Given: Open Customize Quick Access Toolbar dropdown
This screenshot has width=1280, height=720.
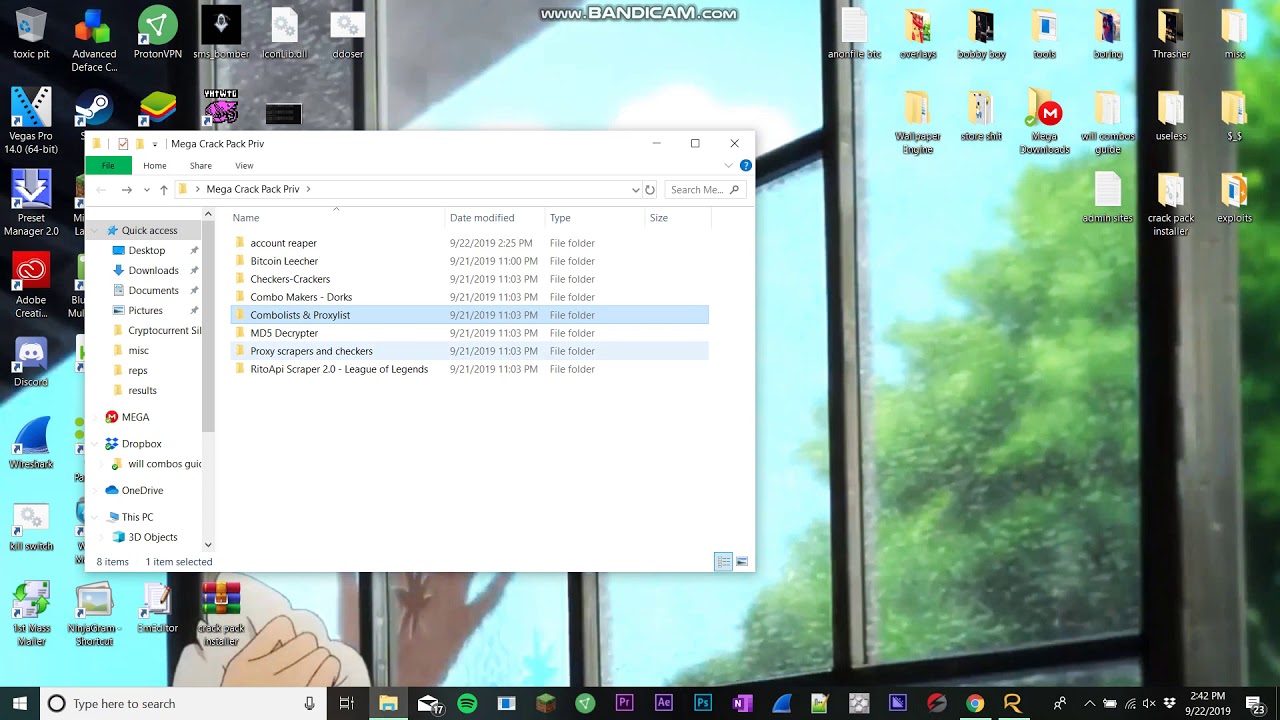Looking at the screenshot, I should (155, 144).
